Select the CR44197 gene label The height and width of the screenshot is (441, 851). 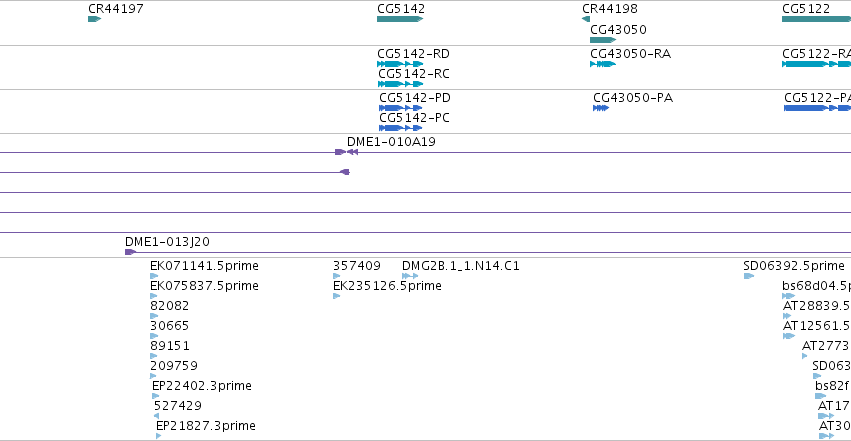[x=116, y=9]
